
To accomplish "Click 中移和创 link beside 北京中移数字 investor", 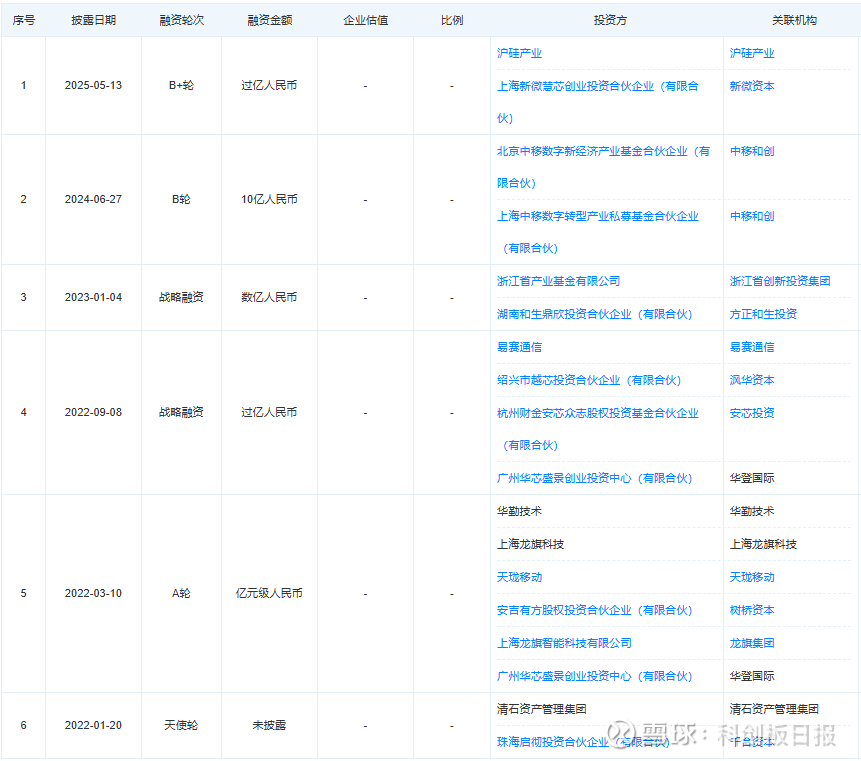I will 752,151.
